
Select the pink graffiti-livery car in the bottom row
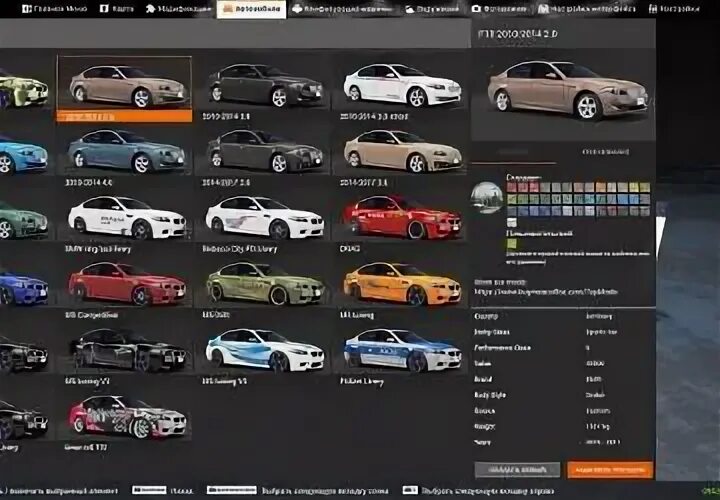pos(124,416)
